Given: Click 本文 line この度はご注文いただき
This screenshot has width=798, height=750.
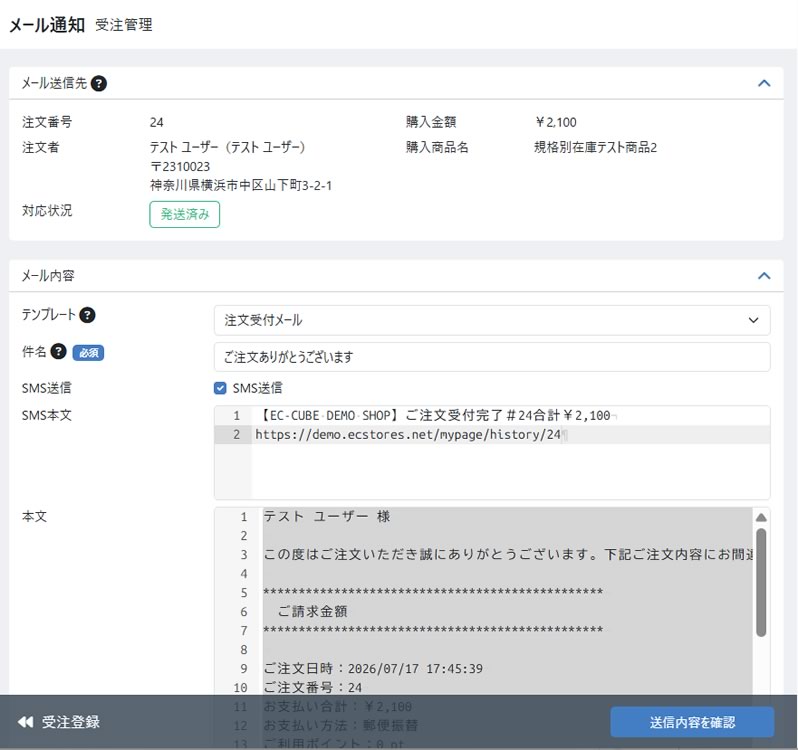Looking at the screenshot, I should [x=508, y=555].
